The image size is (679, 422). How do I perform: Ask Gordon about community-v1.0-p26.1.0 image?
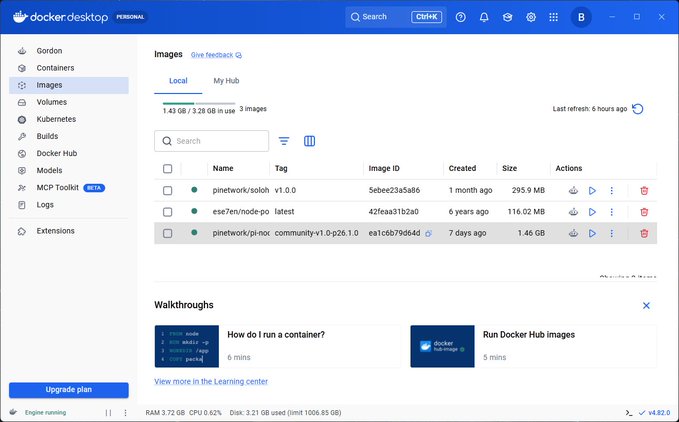573,233
